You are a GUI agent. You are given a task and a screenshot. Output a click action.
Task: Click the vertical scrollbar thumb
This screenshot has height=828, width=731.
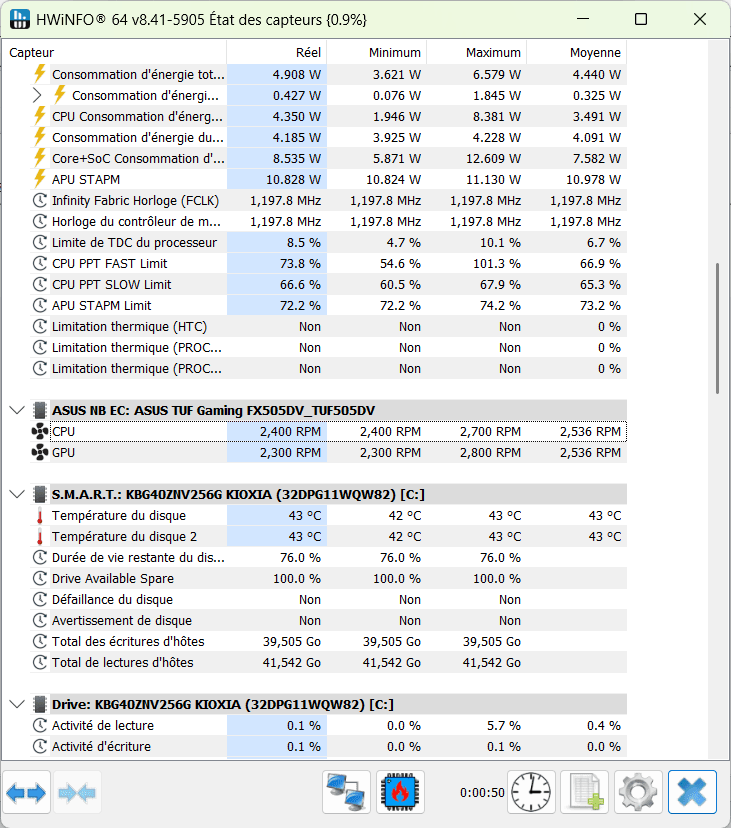click(x=715, y=330)
